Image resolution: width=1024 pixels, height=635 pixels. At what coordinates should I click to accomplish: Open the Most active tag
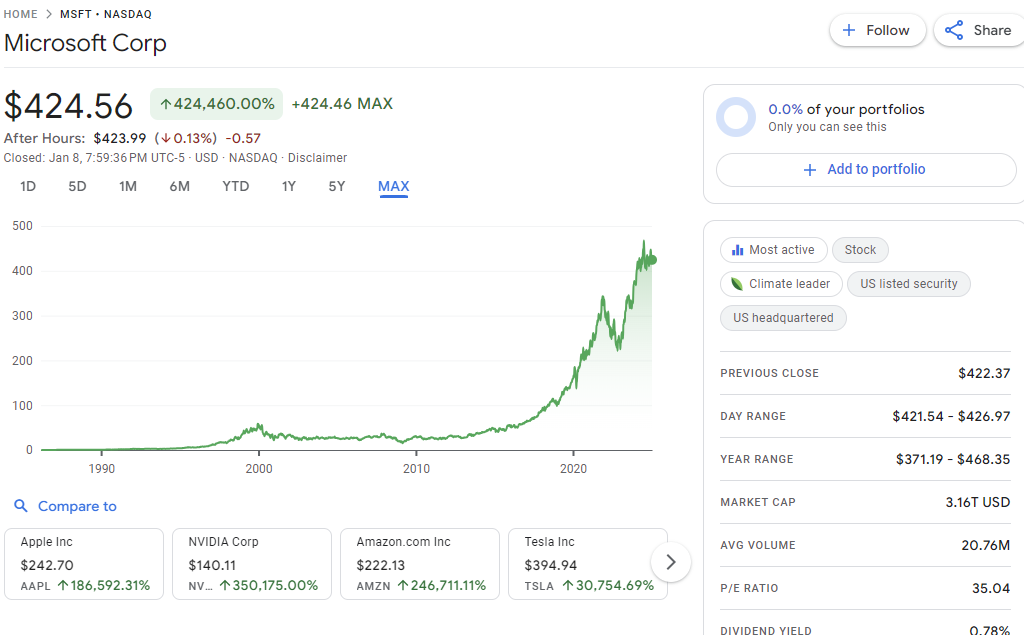tap(774, 250)
